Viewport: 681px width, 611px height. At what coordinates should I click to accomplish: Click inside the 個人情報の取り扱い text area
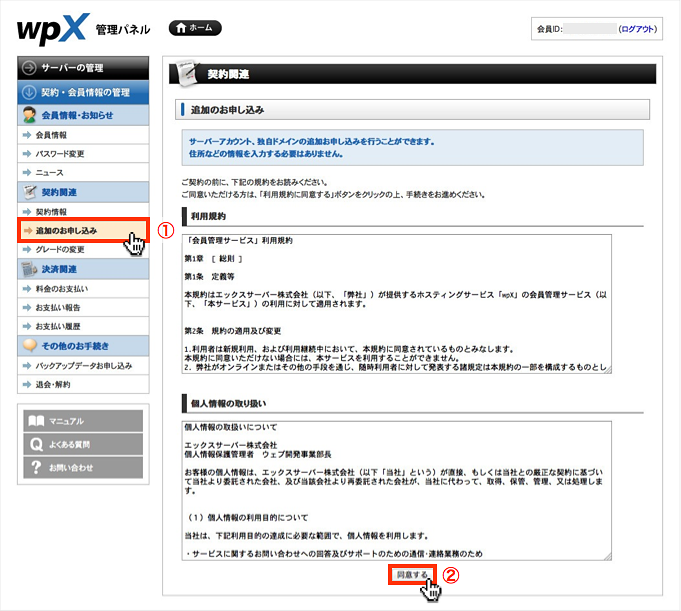coord(396,490)
